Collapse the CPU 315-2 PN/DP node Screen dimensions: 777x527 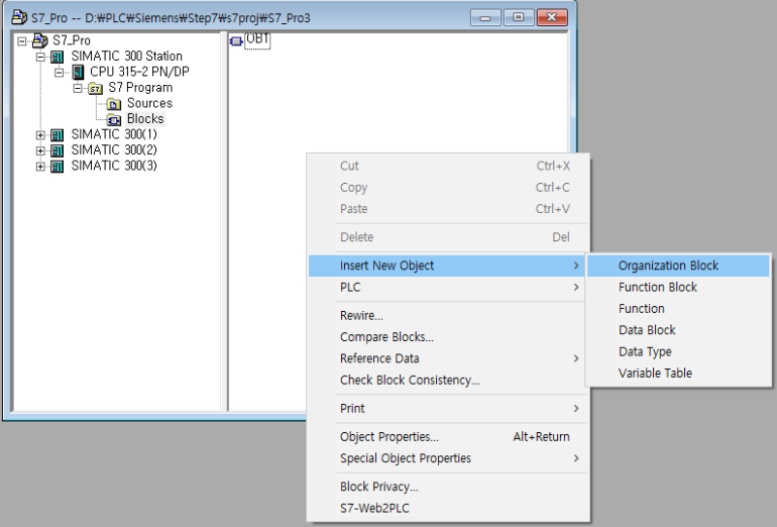59,72
